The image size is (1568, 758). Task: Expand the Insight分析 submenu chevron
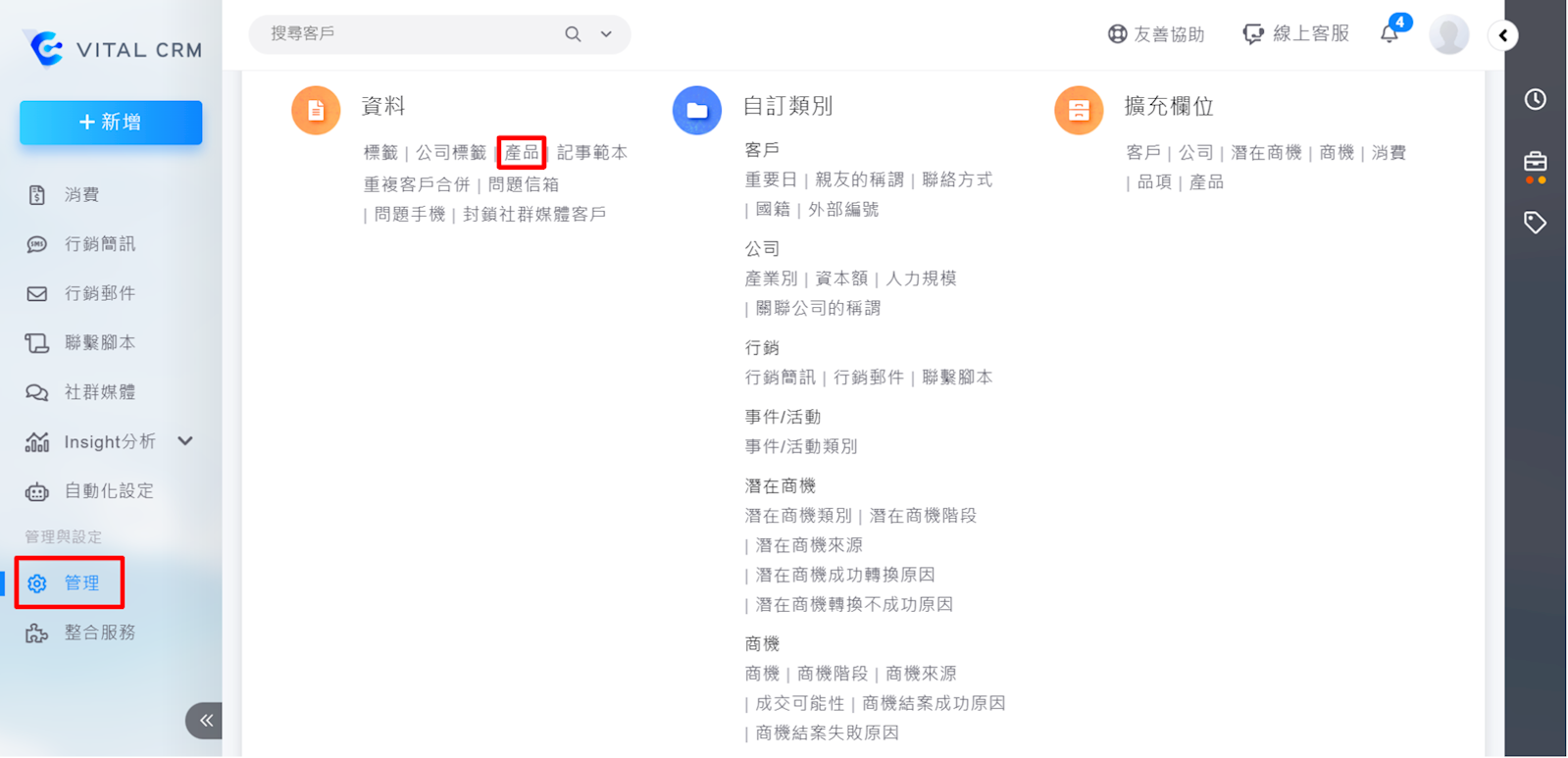pos(185,441)
